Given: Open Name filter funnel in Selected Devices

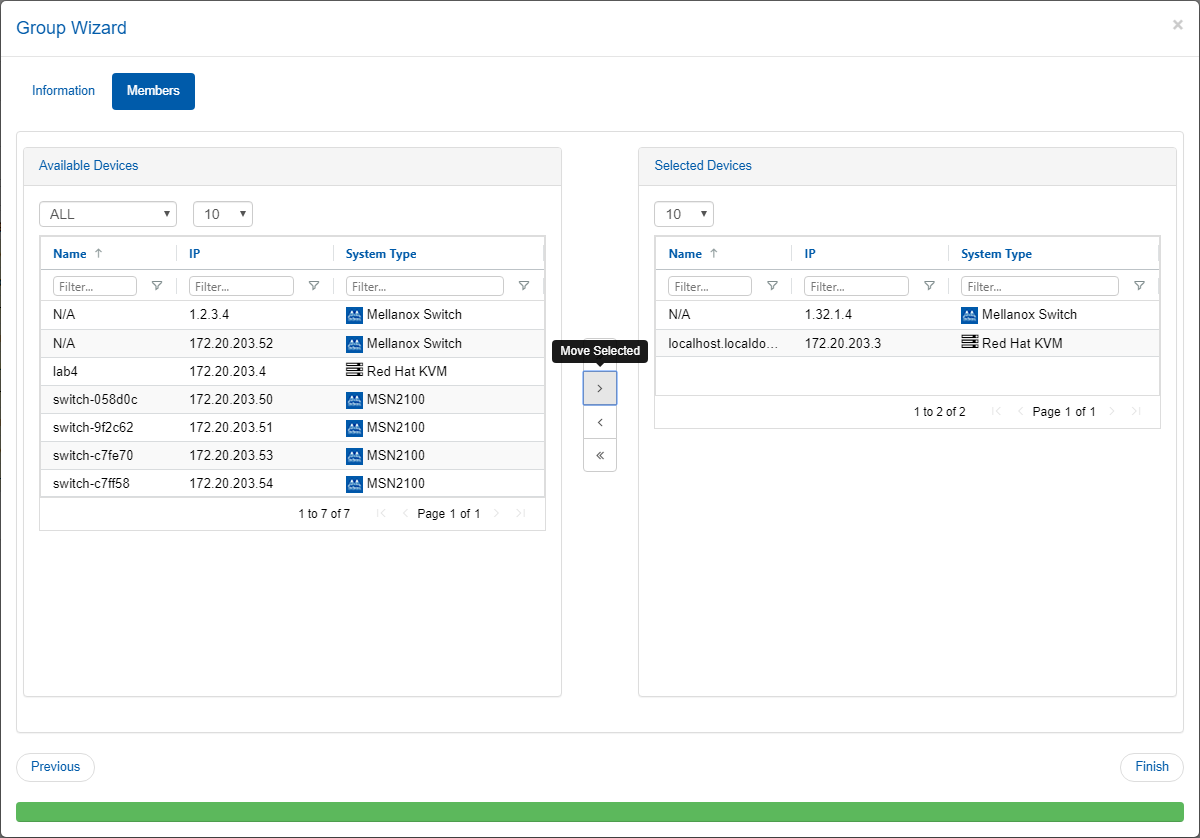Looking at the screenshot, I should click(x=772, y=286).
